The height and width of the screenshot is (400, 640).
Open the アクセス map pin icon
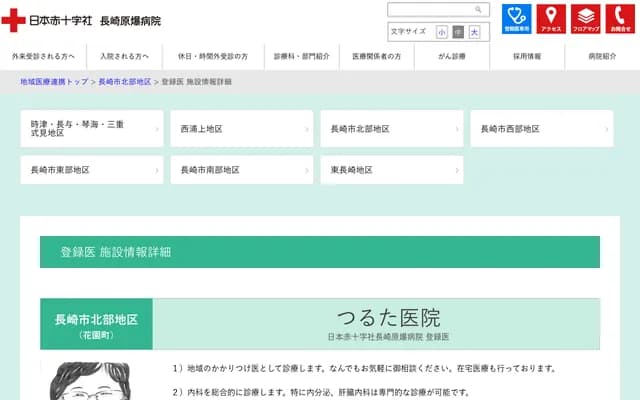tap(551, 19)
